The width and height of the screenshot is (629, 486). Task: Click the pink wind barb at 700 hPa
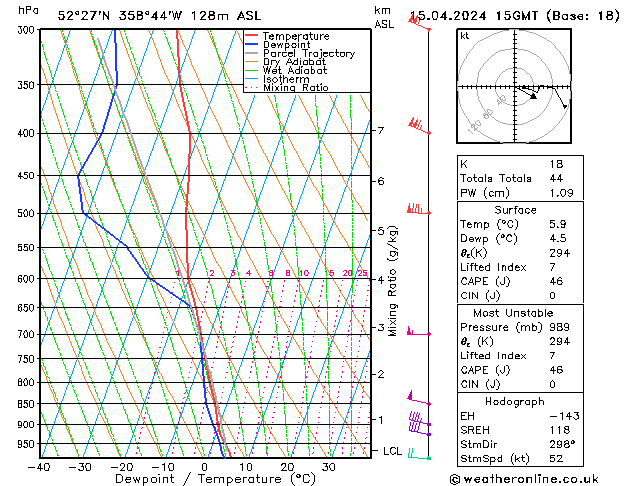(419, 331)
